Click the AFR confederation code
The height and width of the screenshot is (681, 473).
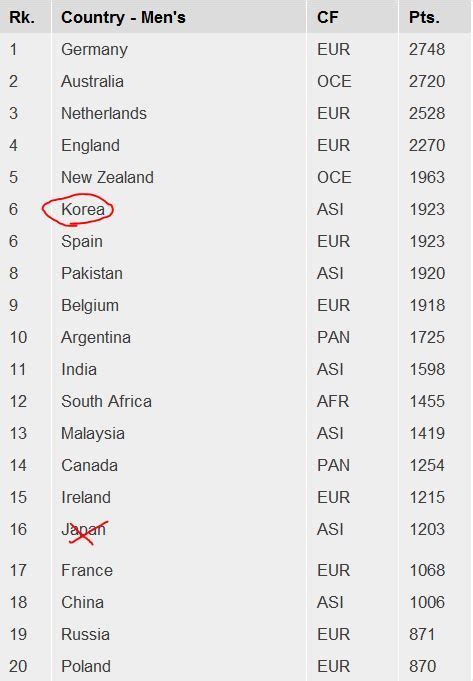333,401
